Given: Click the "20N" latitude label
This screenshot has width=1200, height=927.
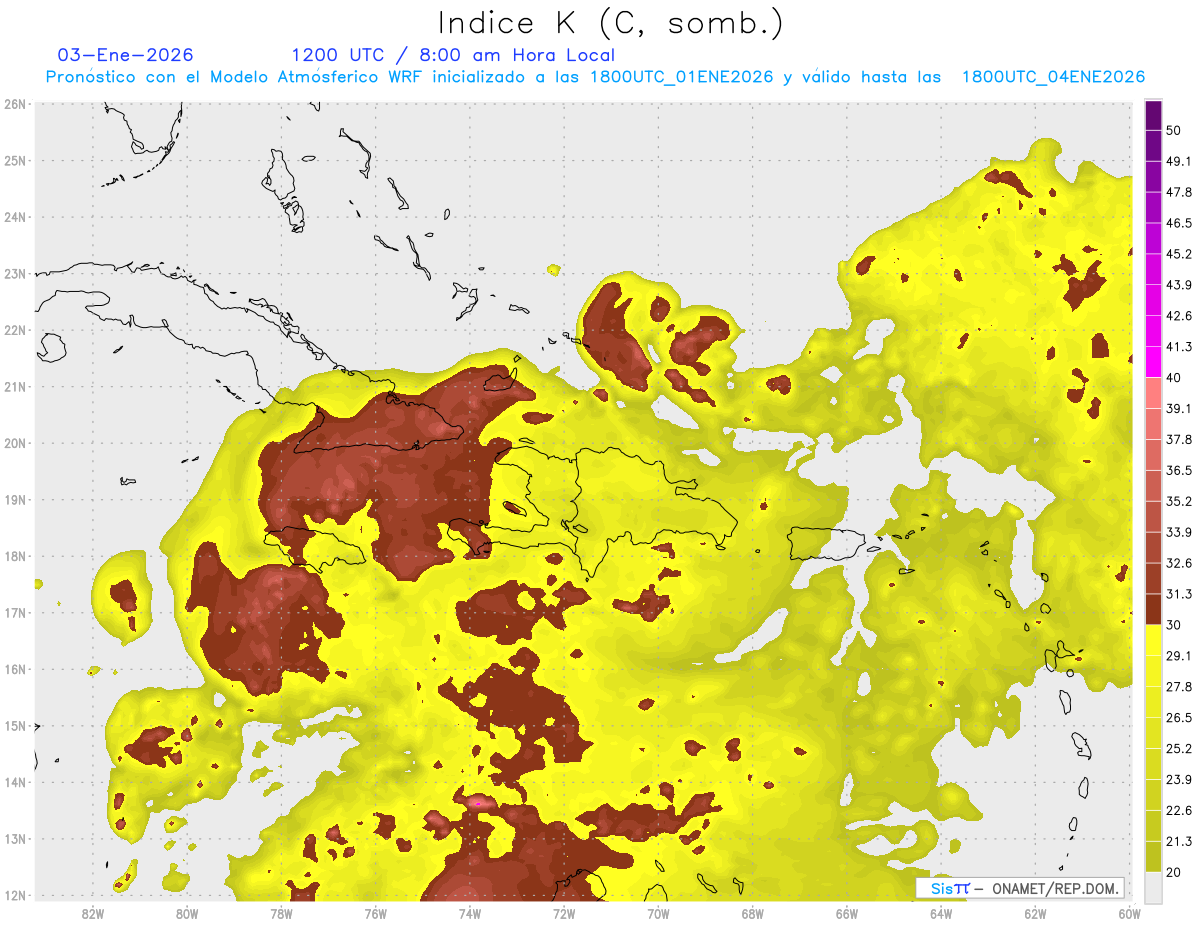Looking at the screenshot, I should (15, 443).
